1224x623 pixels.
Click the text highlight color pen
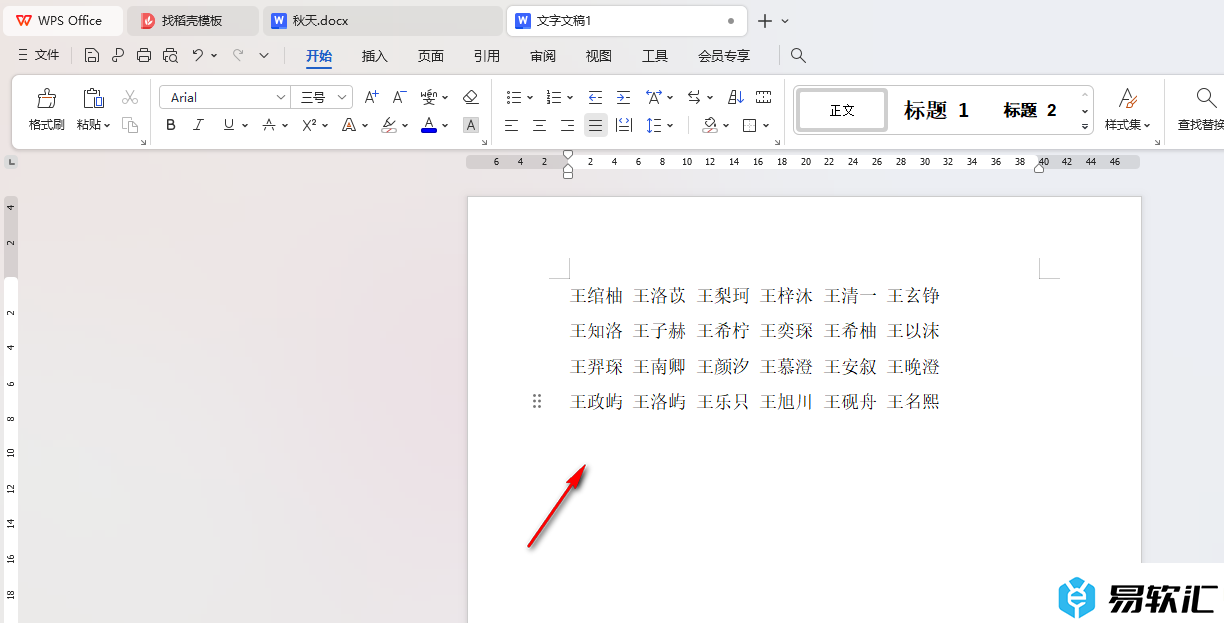389,125
